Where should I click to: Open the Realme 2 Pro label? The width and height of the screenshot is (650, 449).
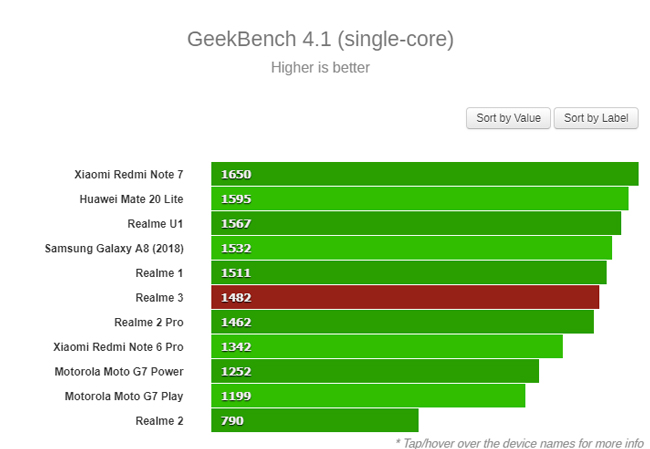148,322
